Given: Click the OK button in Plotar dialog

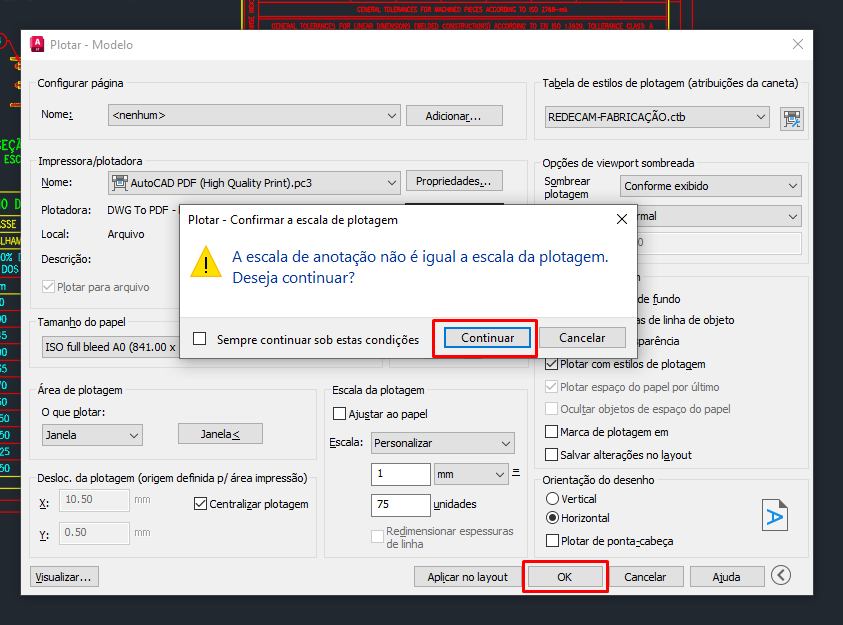Looking at the screenshot, I should point(565,577).
